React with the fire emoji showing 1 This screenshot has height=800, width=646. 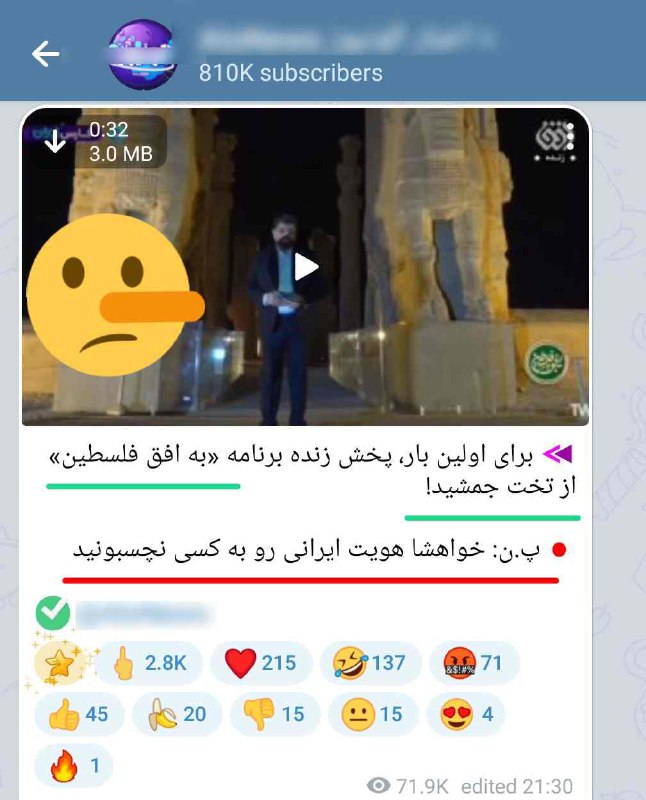coord(74,766)
